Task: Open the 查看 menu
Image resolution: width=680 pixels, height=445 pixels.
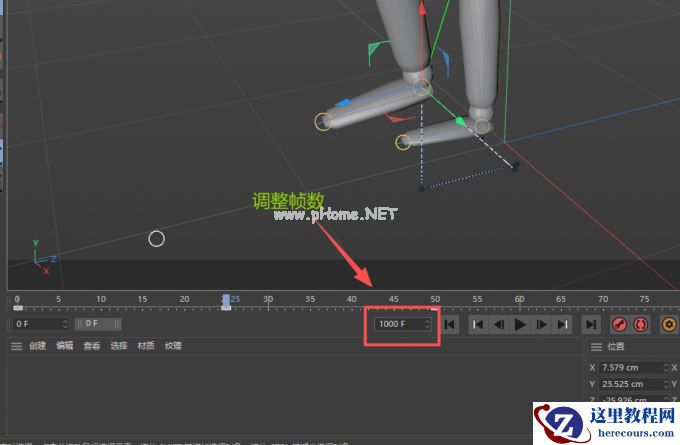Action: 92,346
